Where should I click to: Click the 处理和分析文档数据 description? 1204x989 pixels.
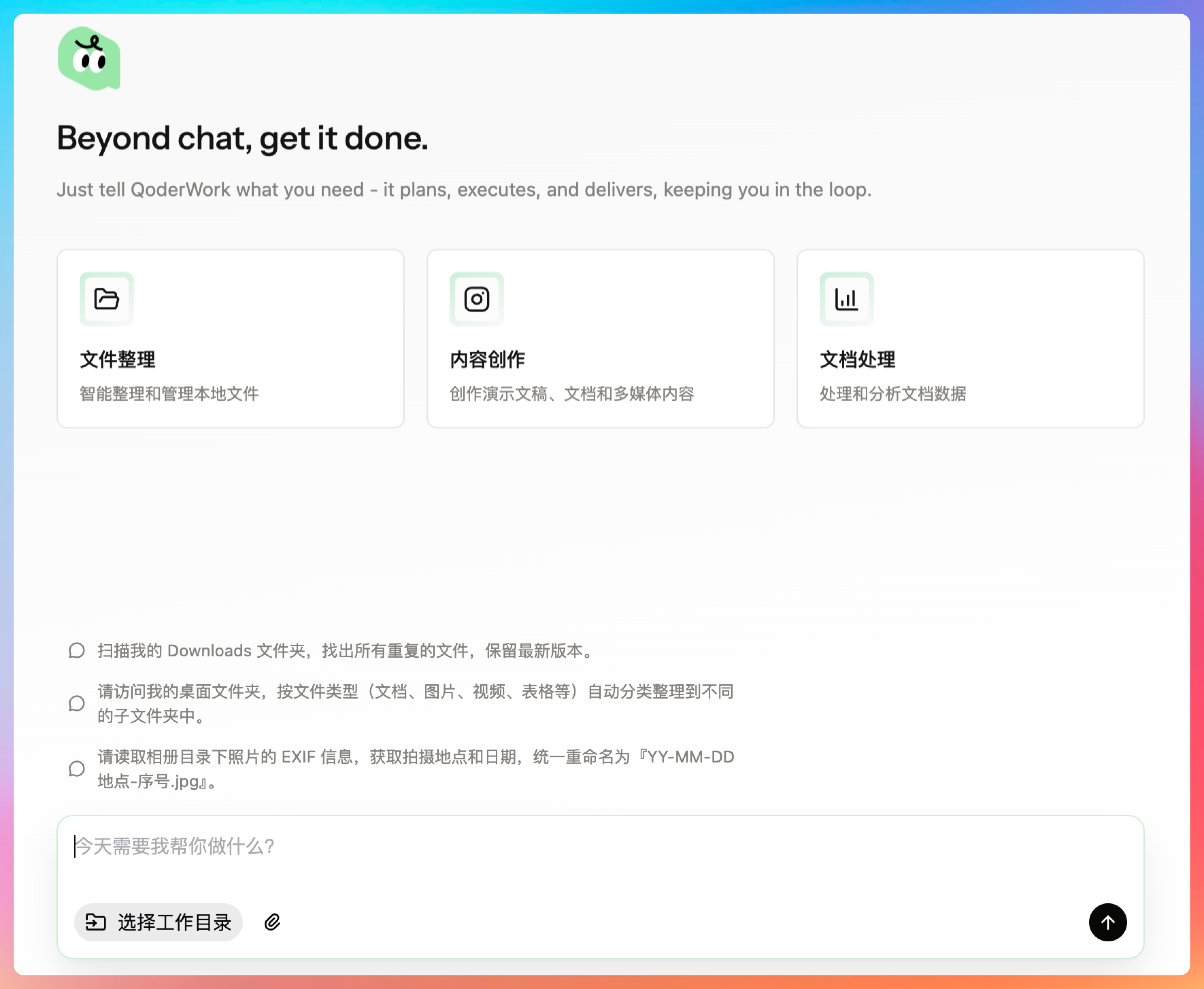(x=892, y=394)
